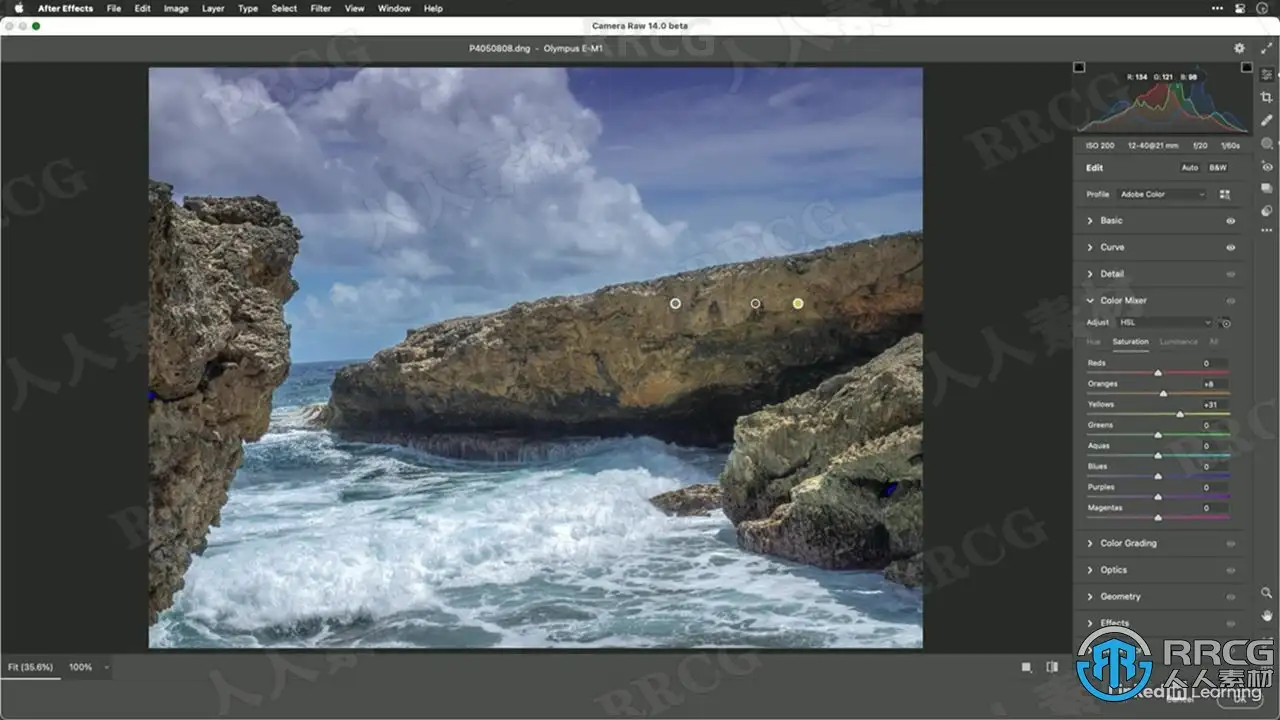This screenshot has width=1280, height=720.
Task: Switch to the All tab
Action: (x=1214, y=342)
